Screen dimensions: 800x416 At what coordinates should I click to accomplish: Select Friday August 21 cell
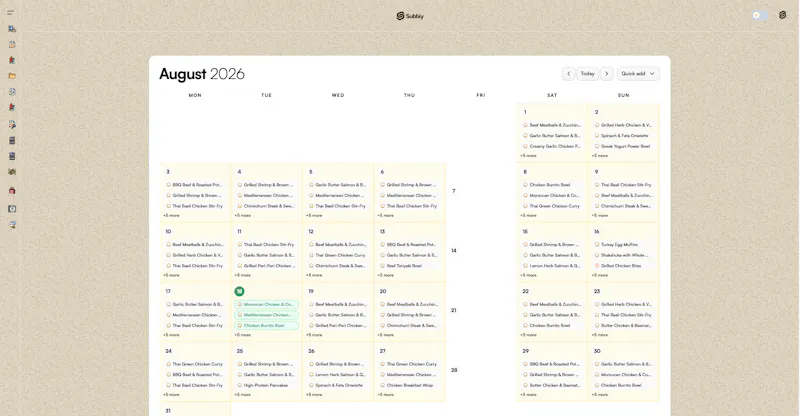pos(481,312)
